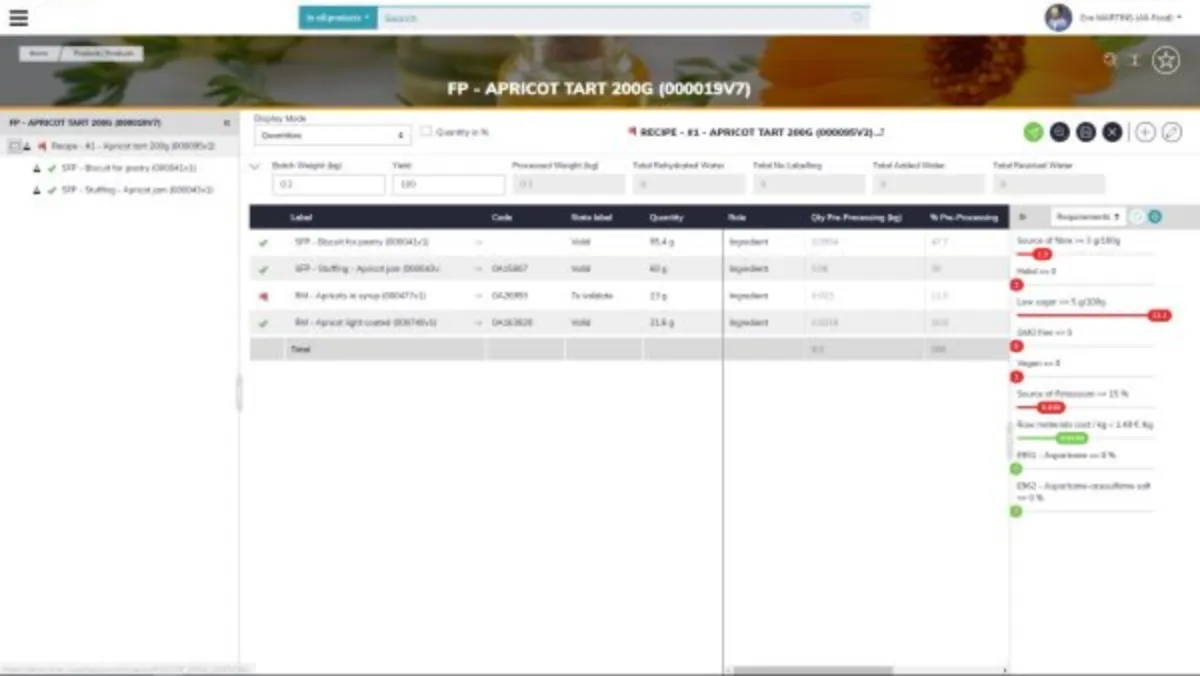Click the Batch Weight input field

pyautogui.click(x=328, y=185)
